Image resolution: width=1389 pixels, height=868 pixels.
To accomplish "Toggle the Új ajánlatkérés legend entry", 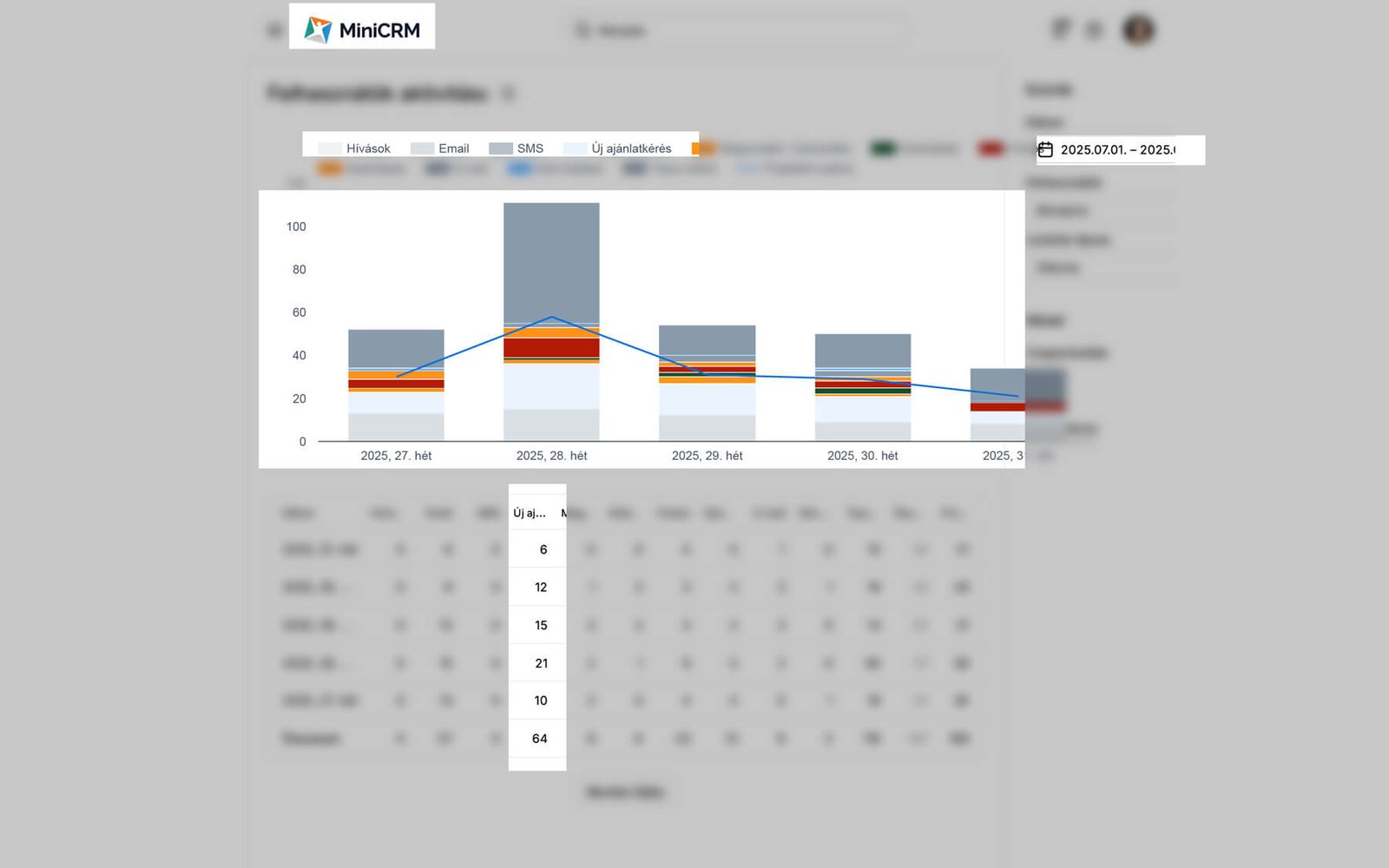I will 629,148.
